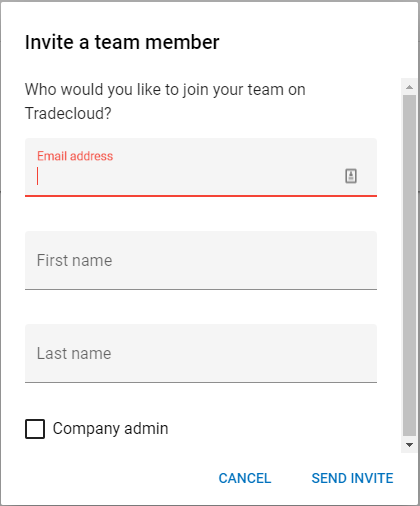Click the red Email address label
Image resolution: width=420 pixels, height=506 pixels.
75,156
